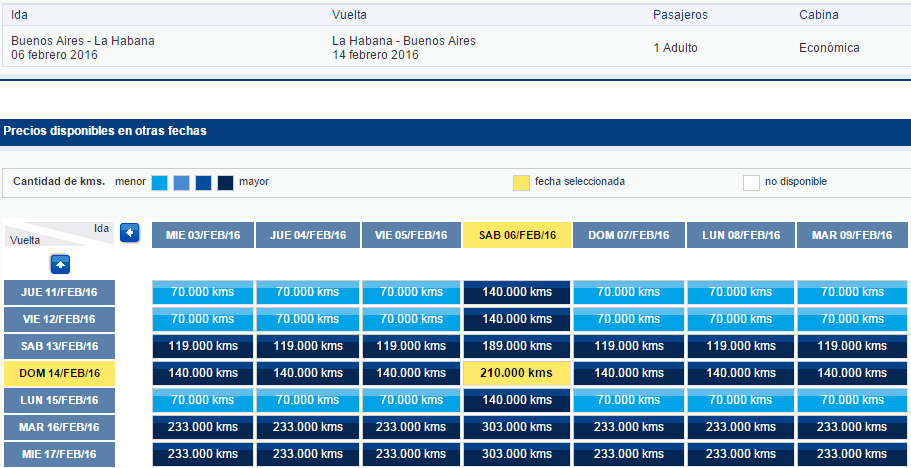
Task: Pick 189.000 kms fare for SAB 13/FEB
Action: click(x=517, y=346)
